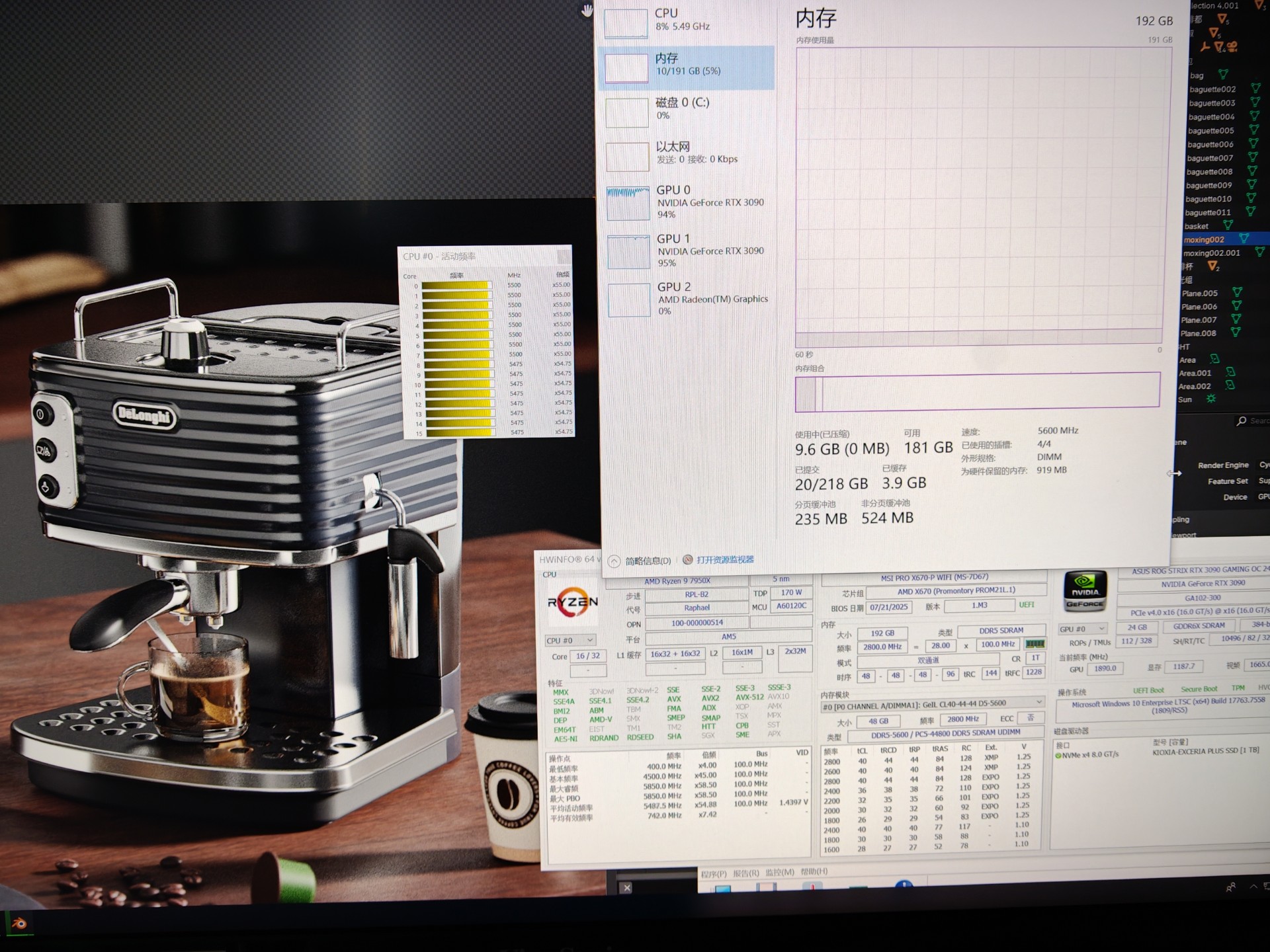Select Sun in the outliner
The height and width of the screenshot is (952, 1270).
click(x=1185, y=399)
